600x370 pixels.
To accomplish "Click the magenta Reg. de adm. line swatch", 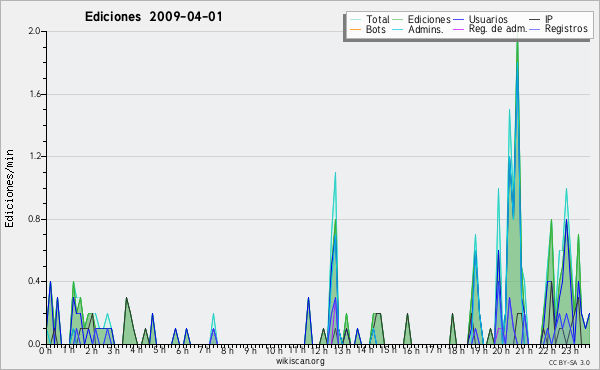I will (458, 29).
